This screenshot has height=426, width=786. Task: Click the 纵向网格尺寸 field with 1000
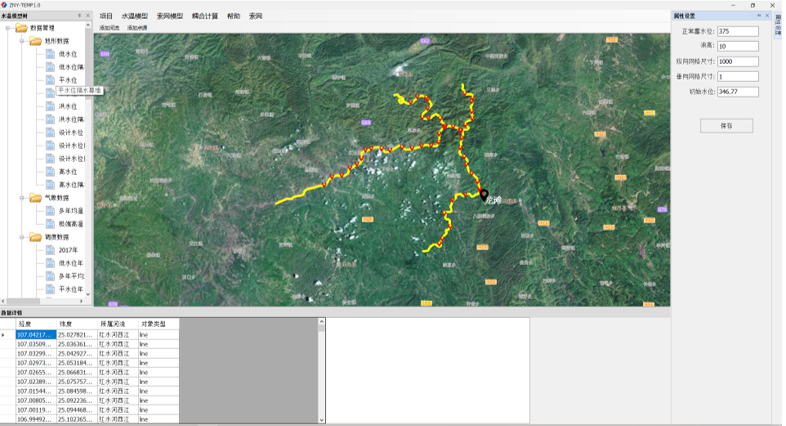pyautogui.click(x=737, y=62)
